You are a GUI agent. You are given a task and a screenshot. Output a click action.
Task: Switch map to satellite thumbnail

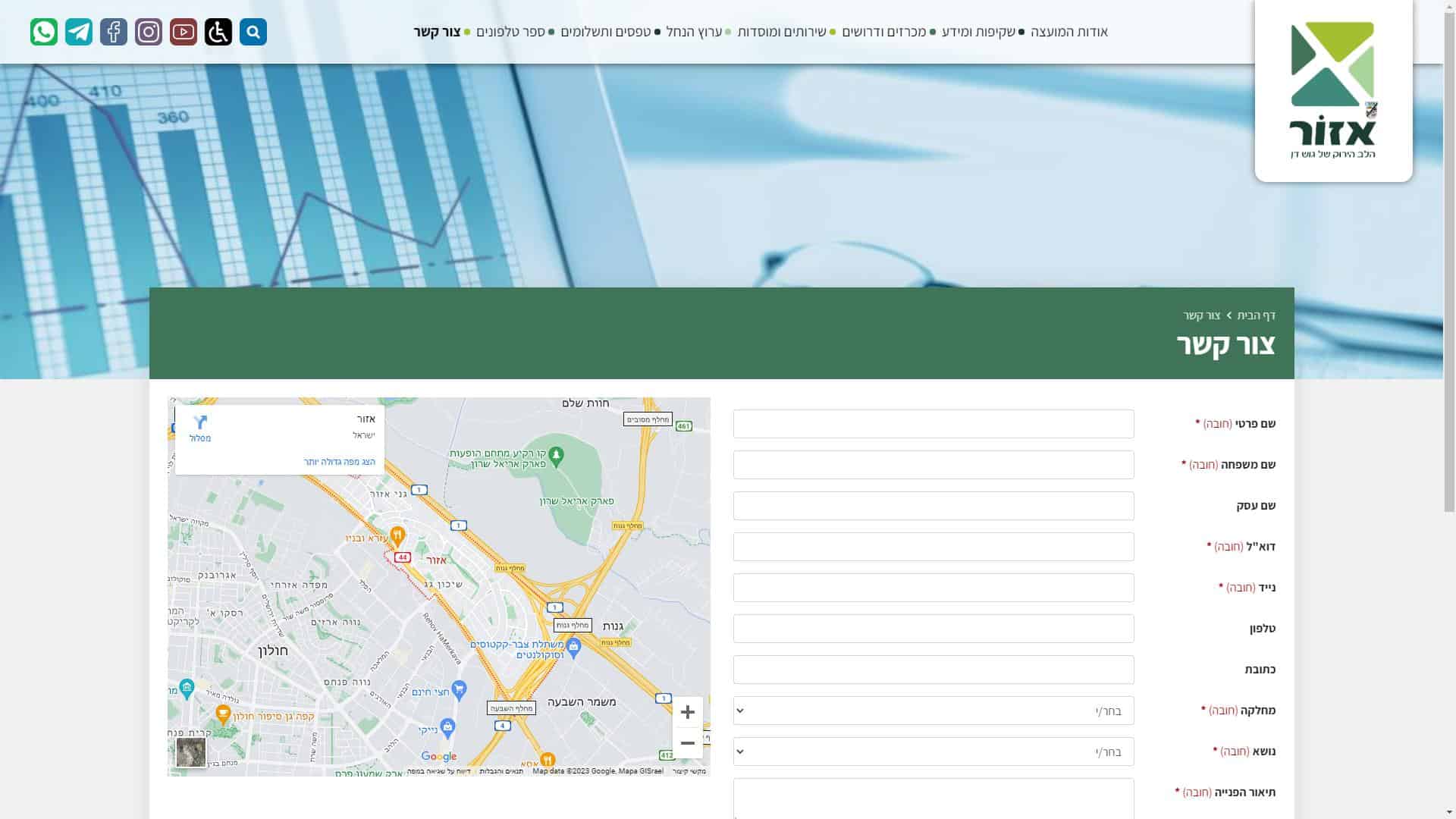pyautogui.click(x=191, y=752)
